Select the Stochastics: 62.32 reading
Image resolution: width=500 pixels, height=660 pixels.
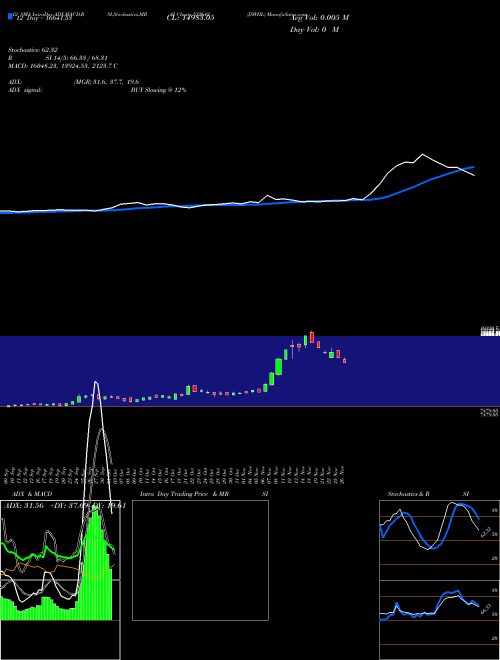click(x=33, y=50)
